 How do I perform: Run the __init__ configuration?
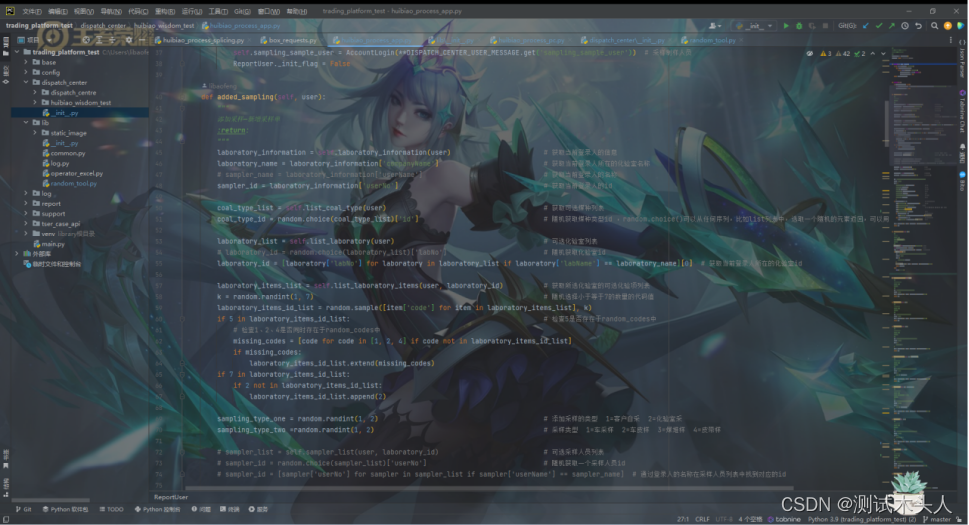(786, 26)
